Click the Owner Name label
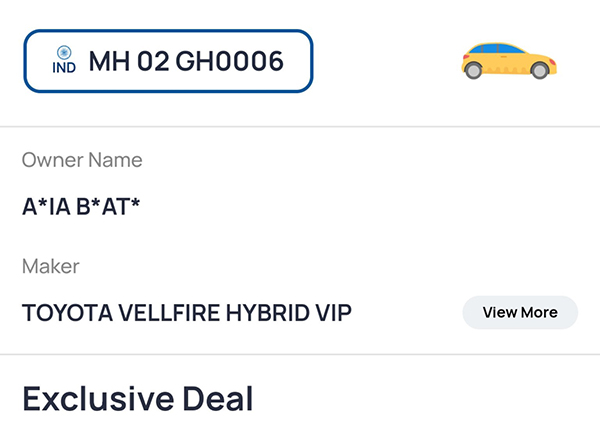This screenshot has height=433, width=600. (82, 160)
